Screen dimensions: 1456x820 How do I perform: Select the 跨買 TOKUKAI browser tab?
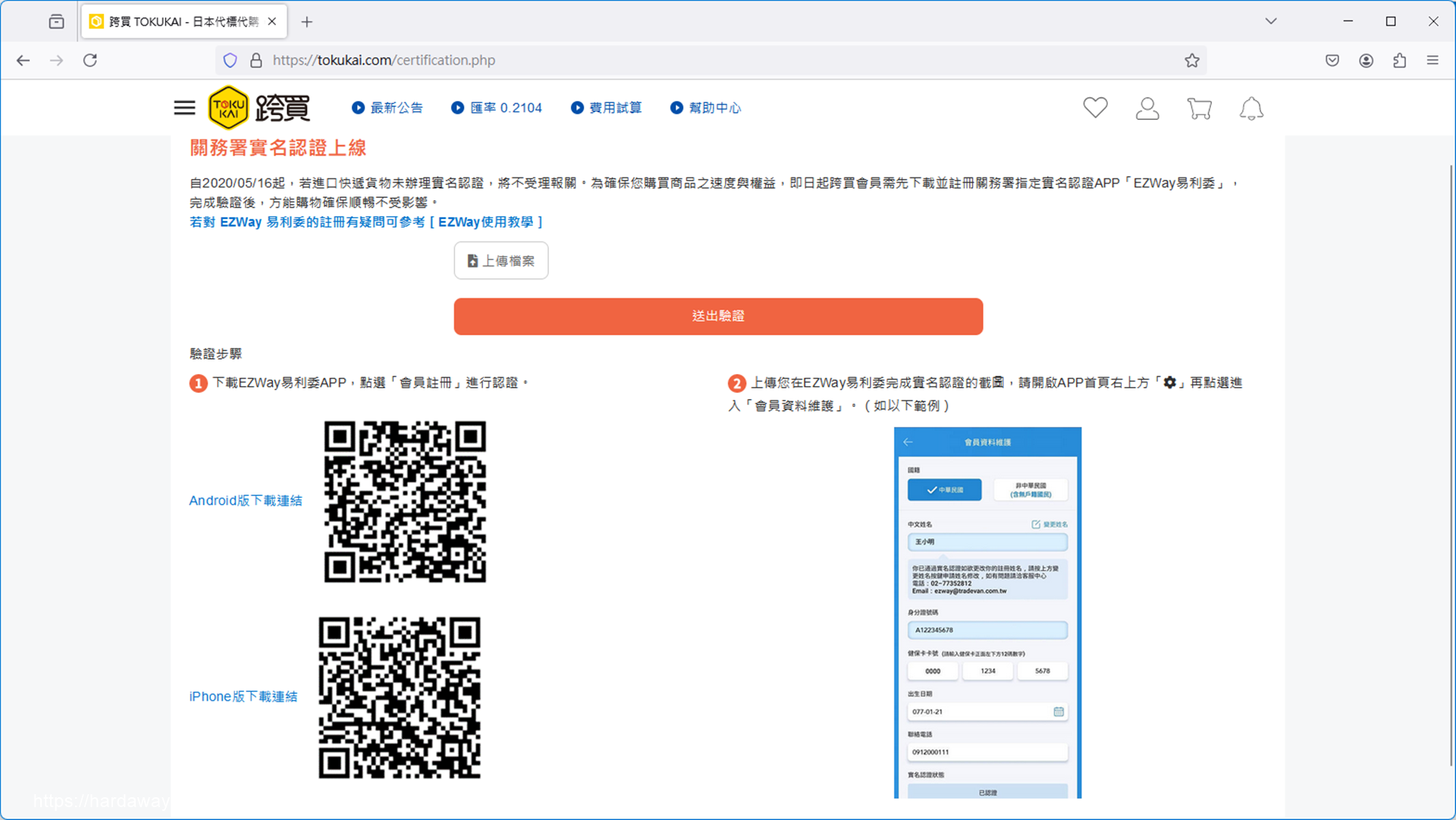[x=184, y=21]
